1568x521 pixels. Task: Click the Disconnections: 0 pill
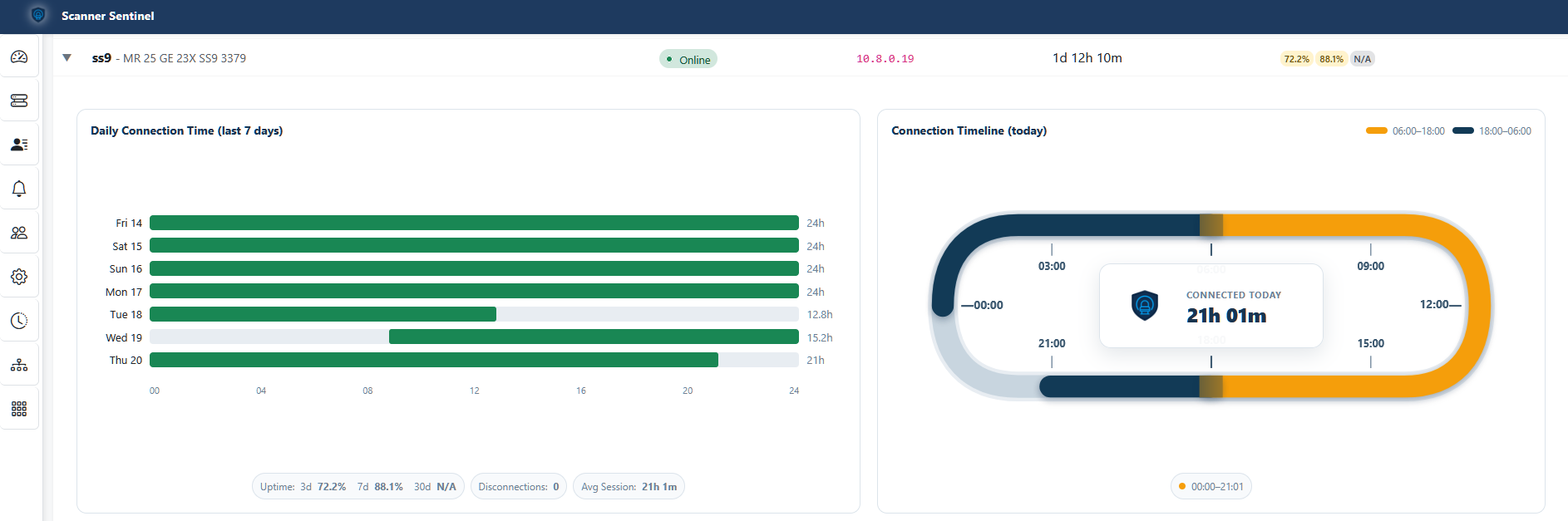[x=519, y=487]
